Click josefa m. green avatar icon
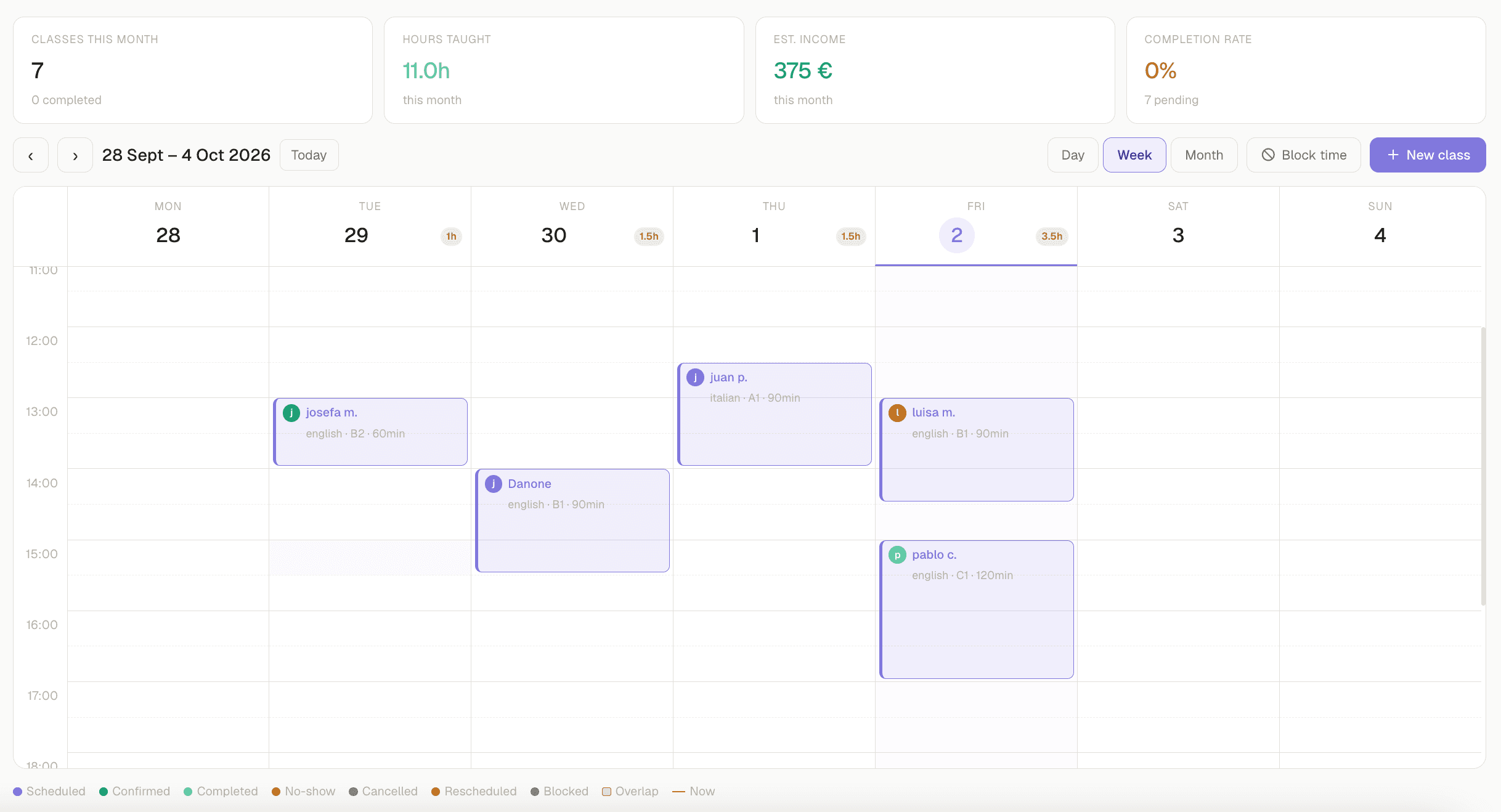The width and height of the screenshot is (1501, 812). click(291, 413)
